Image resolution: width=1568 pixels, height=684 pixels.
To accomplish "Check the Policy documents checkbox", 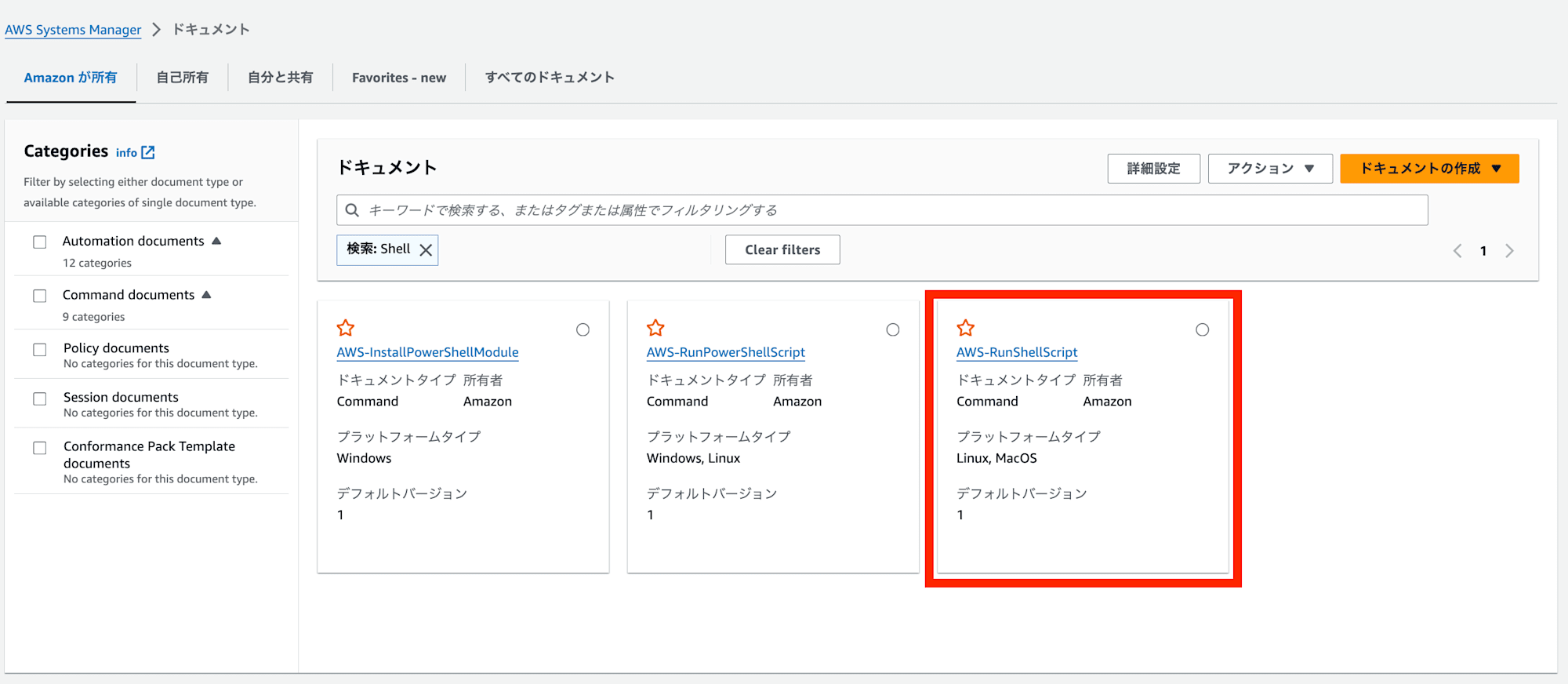I will click(x=40, y=350).
